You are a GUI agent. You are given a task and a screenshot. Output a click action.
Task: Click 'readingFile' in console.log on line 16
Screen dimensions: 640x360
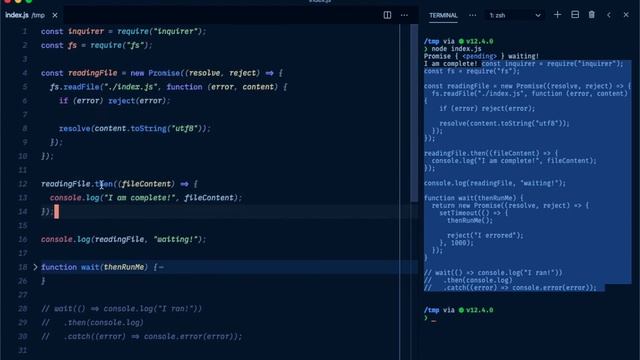119,239
